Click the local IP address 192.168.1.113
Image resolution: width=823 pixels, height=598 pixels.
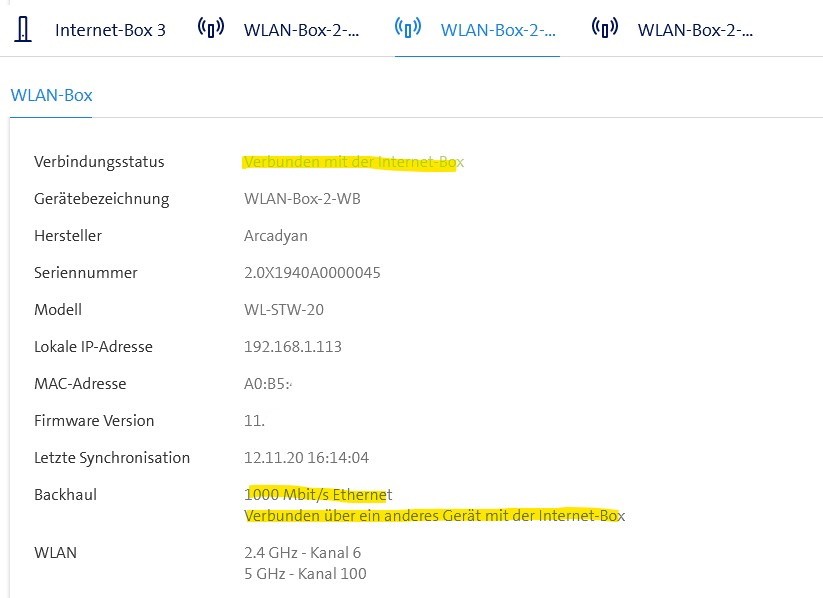tap(292, 346)
